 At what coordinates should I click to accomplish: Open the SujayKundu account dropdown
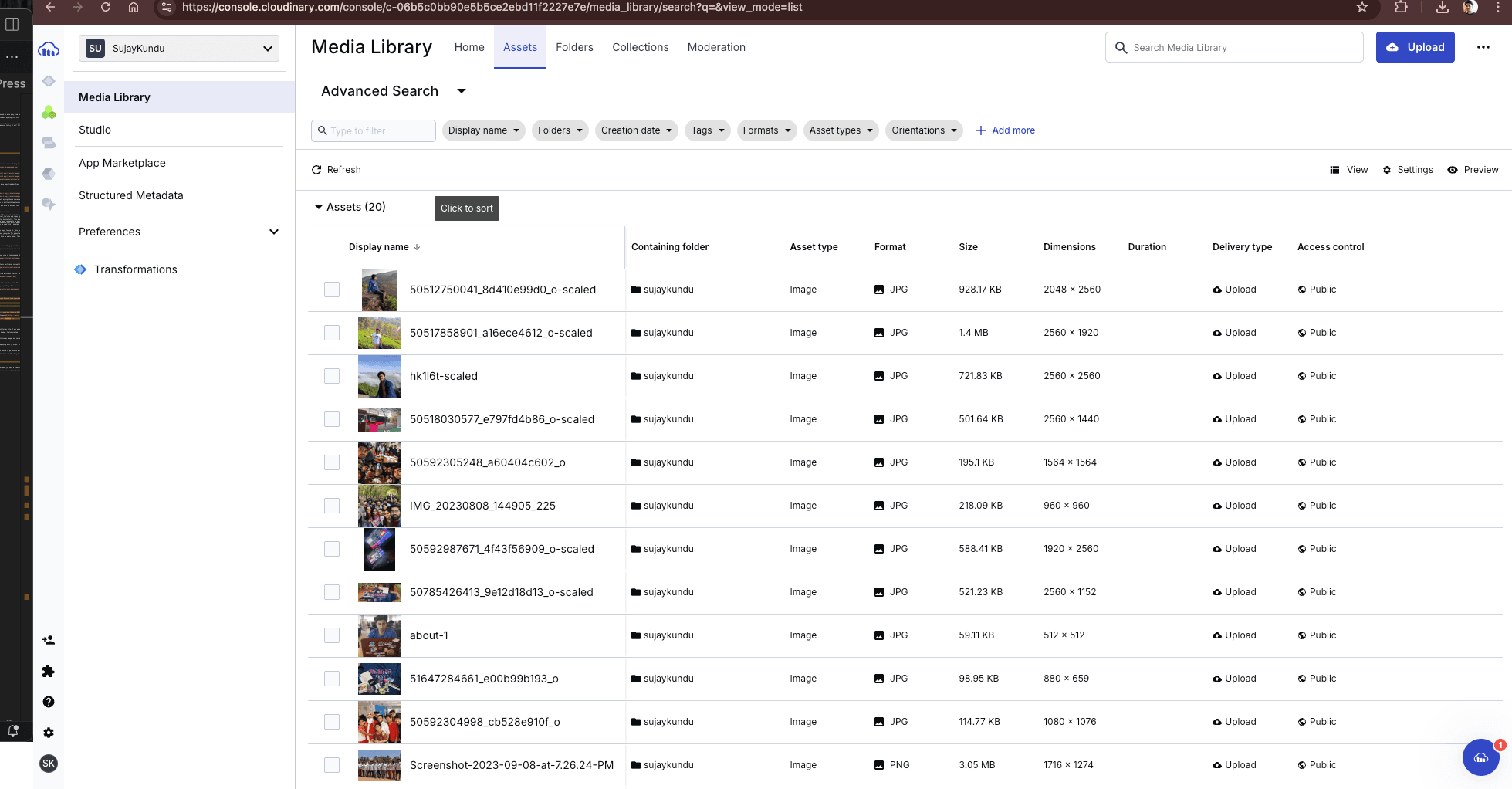(x=179, y=48)
